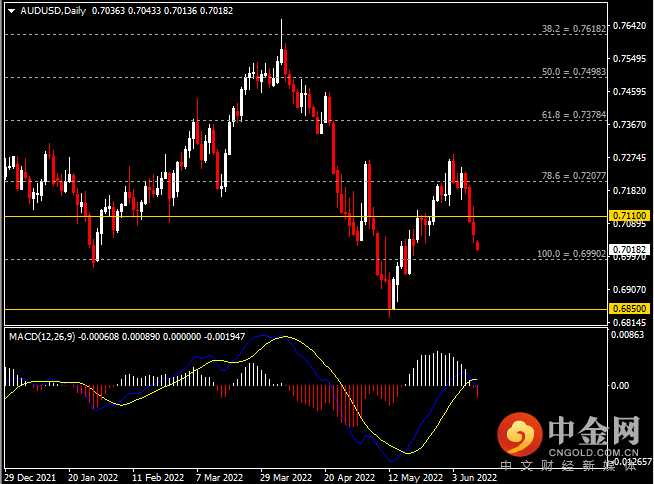Select the MACD(12,26,9) indicator label
This screenshot has height=484, width=654.
[x=42, y=336]
